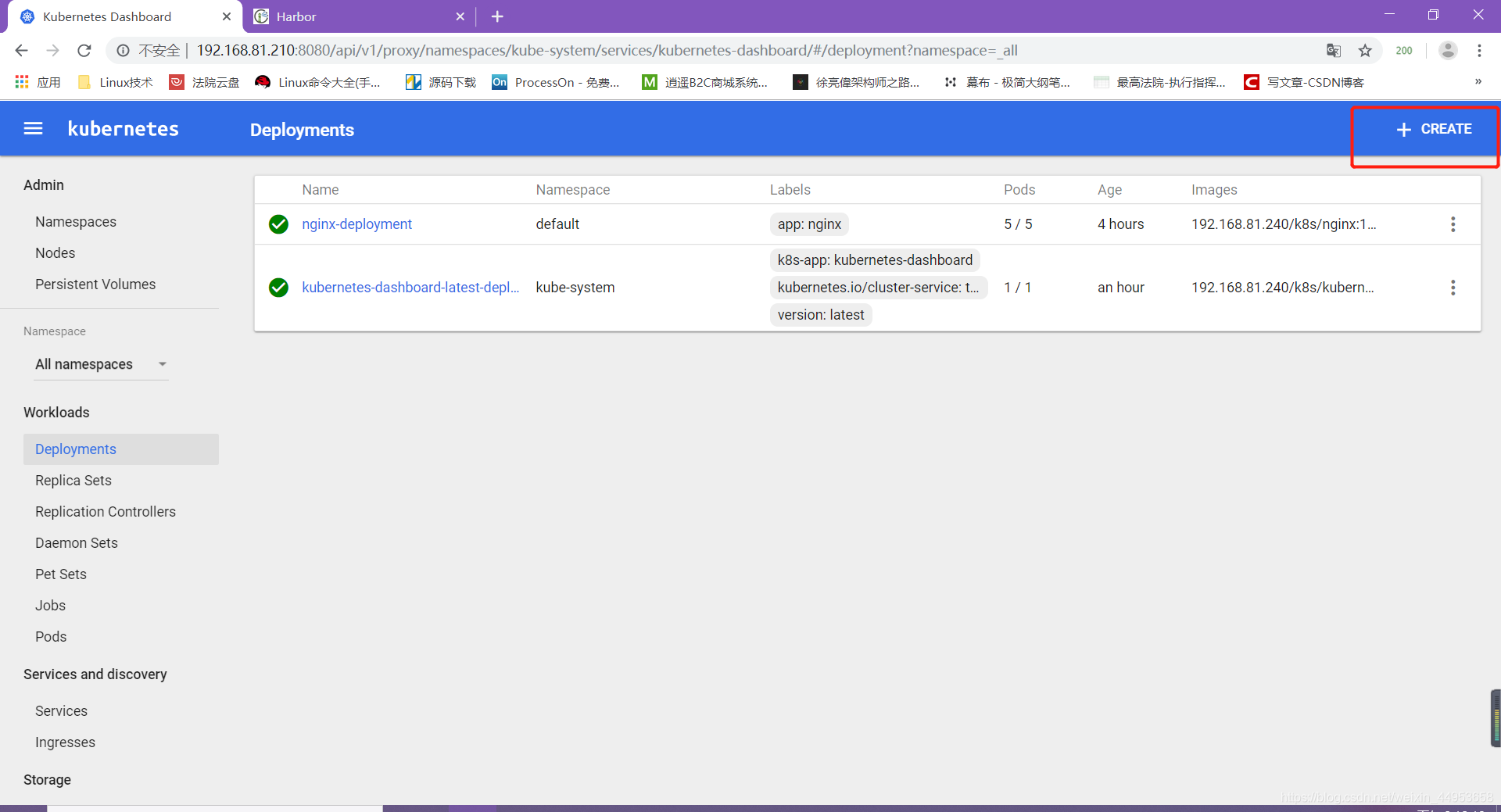Open actions menu for kubernetes-dashboard-latest row
1501x812 pixels.
point(1453,288)
